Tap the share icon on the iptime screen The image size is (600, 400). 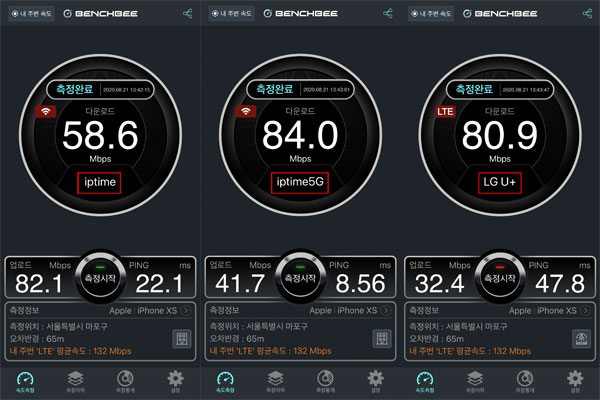coord(188,14)
